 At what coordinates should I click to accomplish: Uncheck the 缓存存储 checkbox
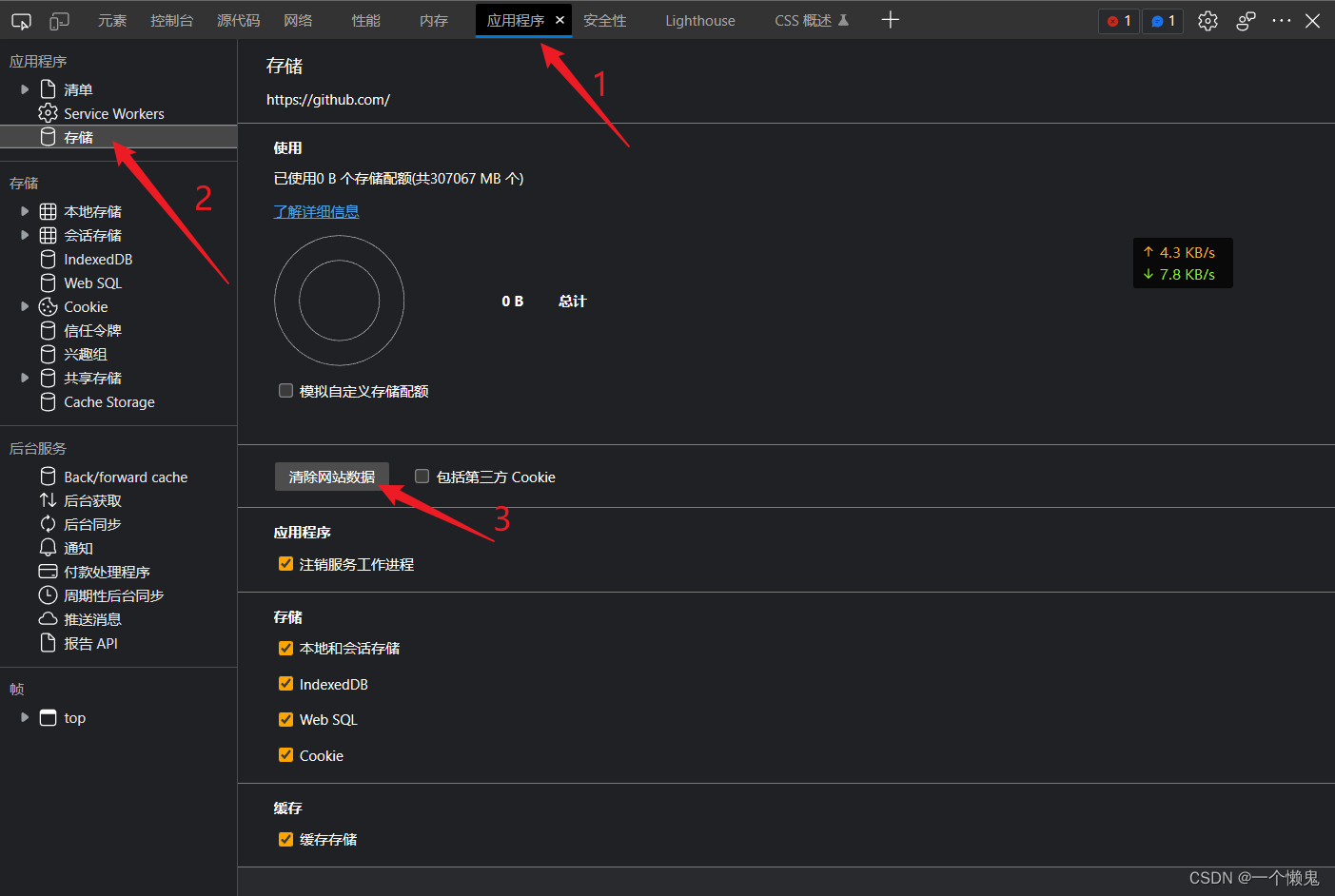285,839
